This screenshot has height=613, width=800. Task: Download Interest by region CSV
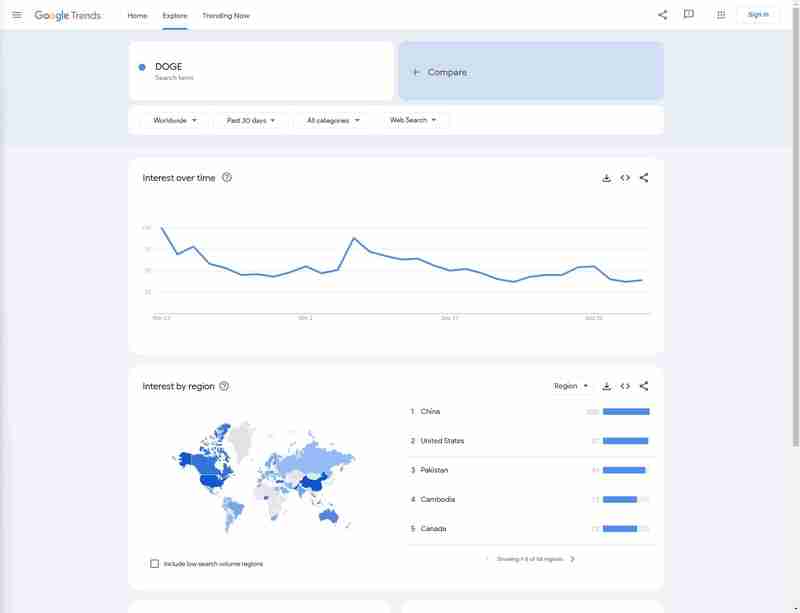pos(606,386)
